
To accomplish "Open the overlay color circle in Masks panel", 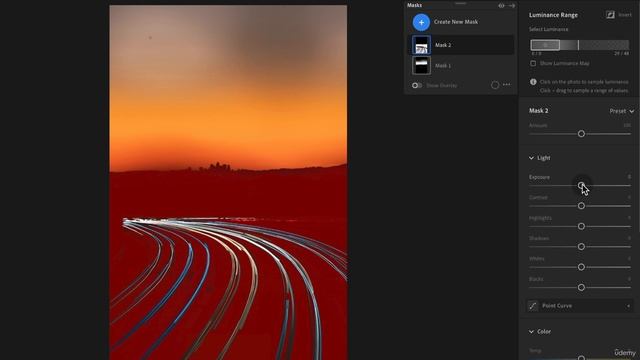I will (x=495, y=85).
